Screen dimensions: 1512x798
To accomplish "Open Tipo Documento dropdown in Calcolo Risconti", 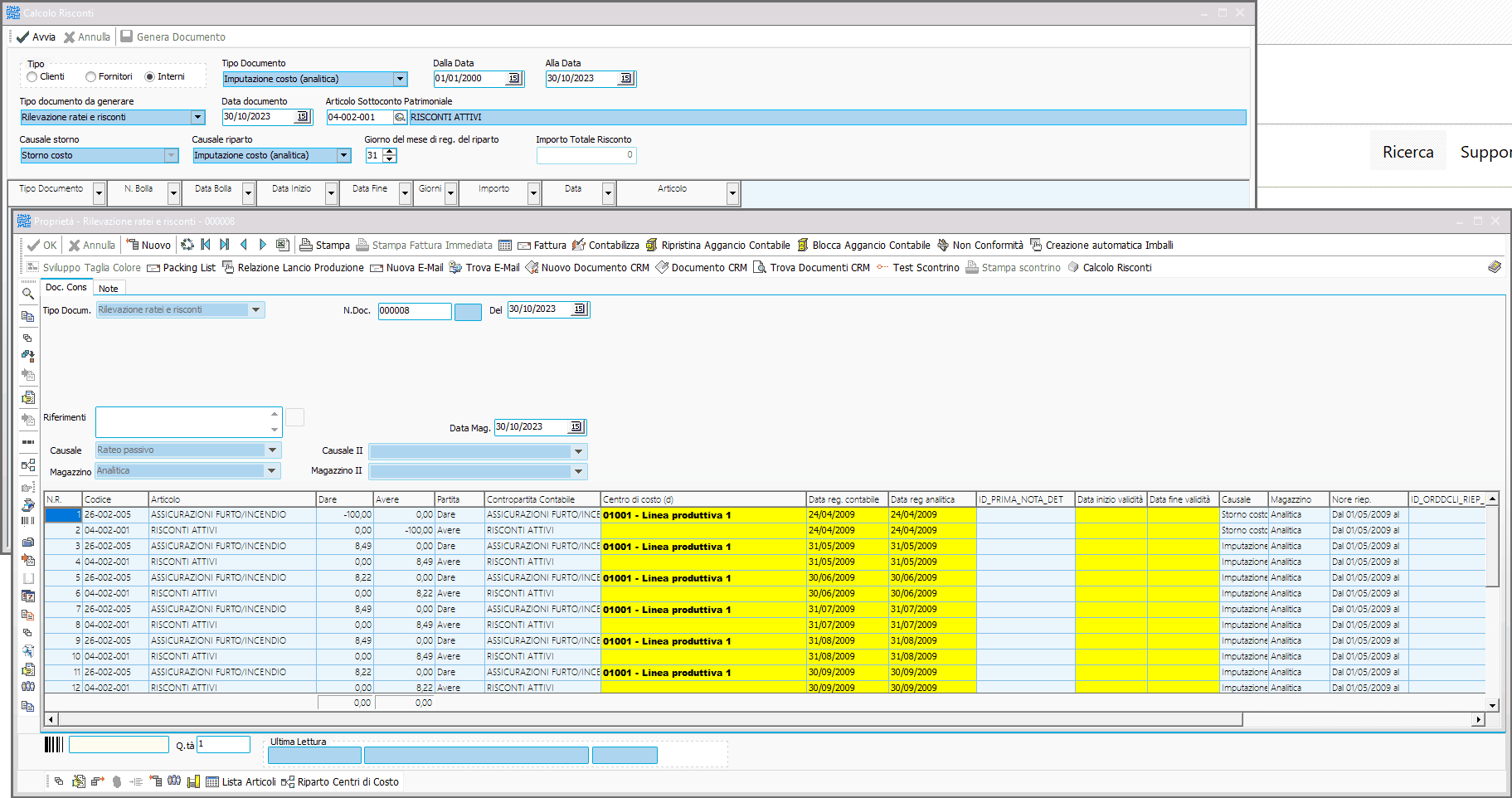I will pyautogui.click(x=401, y=79).
